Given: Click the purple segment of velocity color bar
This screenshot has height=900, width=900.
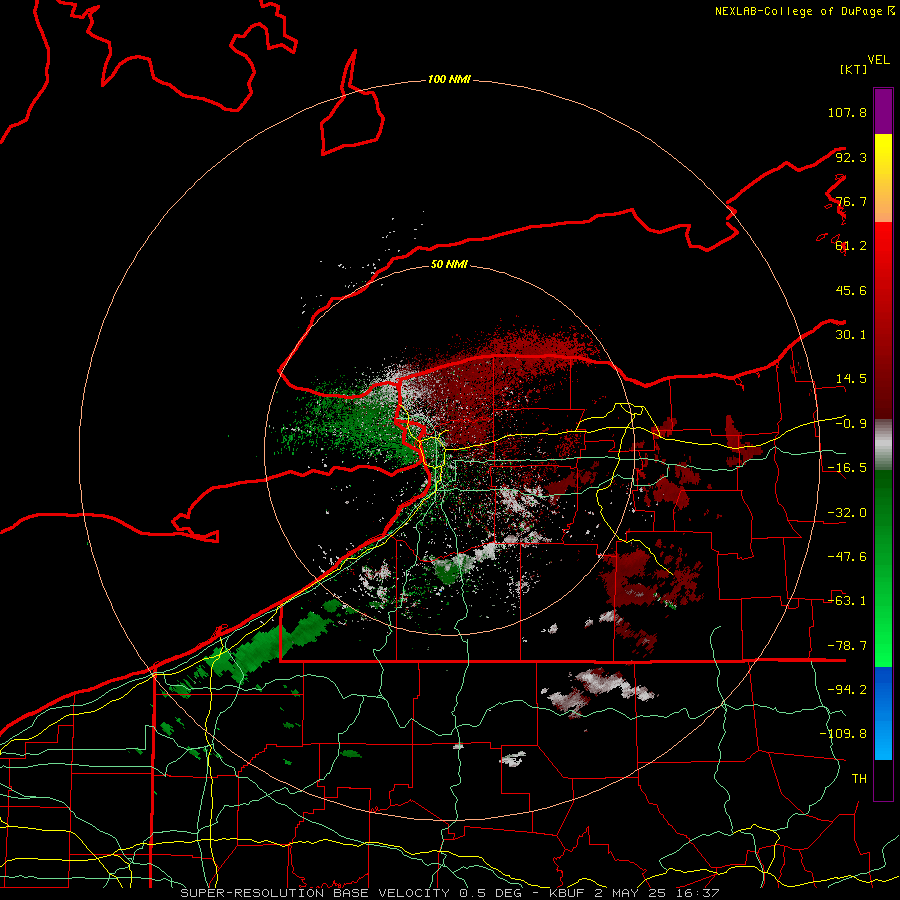Looking at the screenshot, I should point(883,111).
